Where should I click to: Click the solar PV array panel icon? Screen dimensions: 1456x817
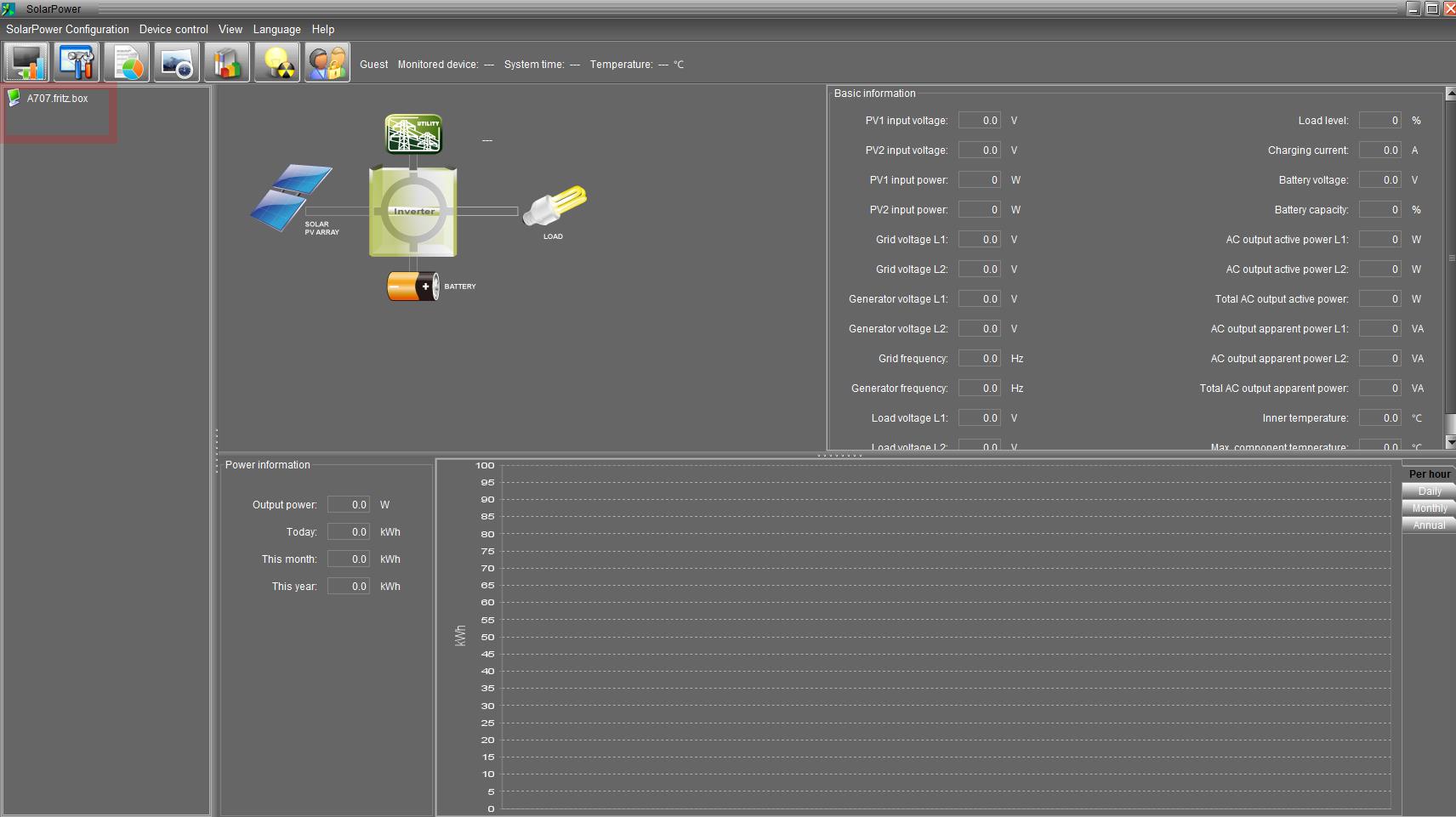(x=291, y=197)
